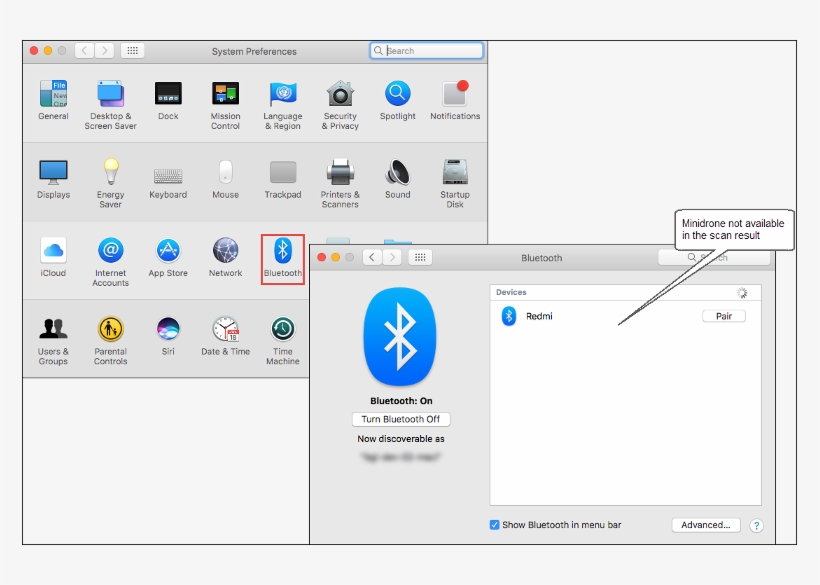Open Energy Saver settings
The image size is (820, 585).
coord(110,172)
